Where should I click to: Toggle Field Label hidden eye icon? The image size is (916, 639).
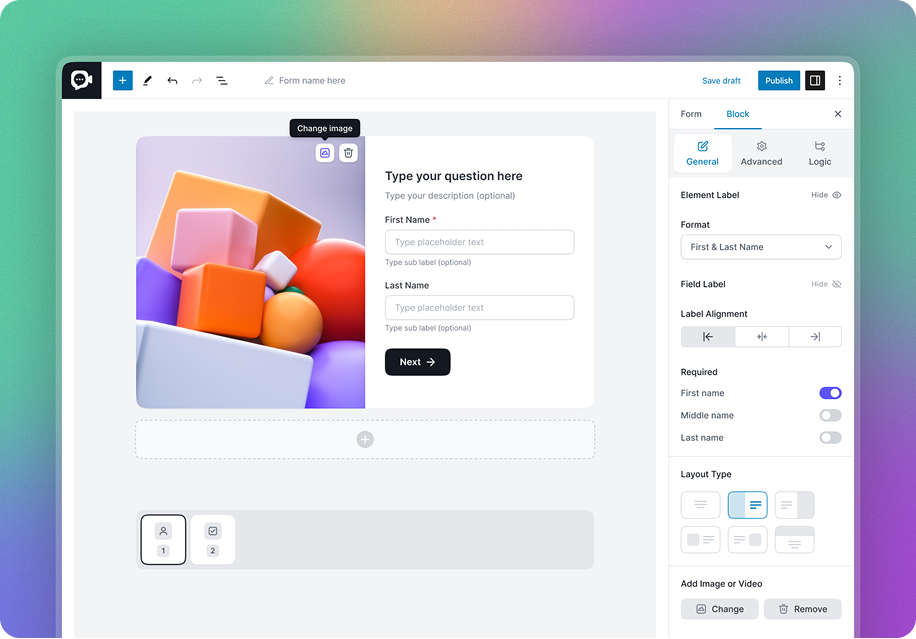(x=837, y=284)
